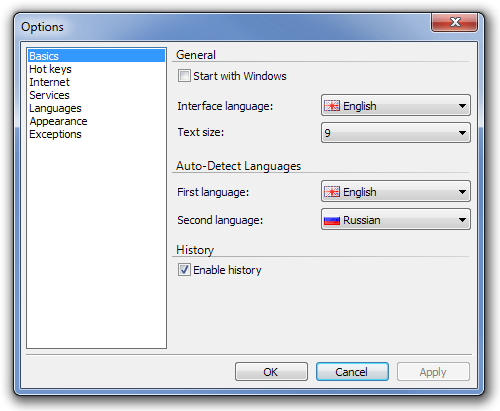Enable the Start with Windows checkbox
500x411 pixels.
coord(184,76)
